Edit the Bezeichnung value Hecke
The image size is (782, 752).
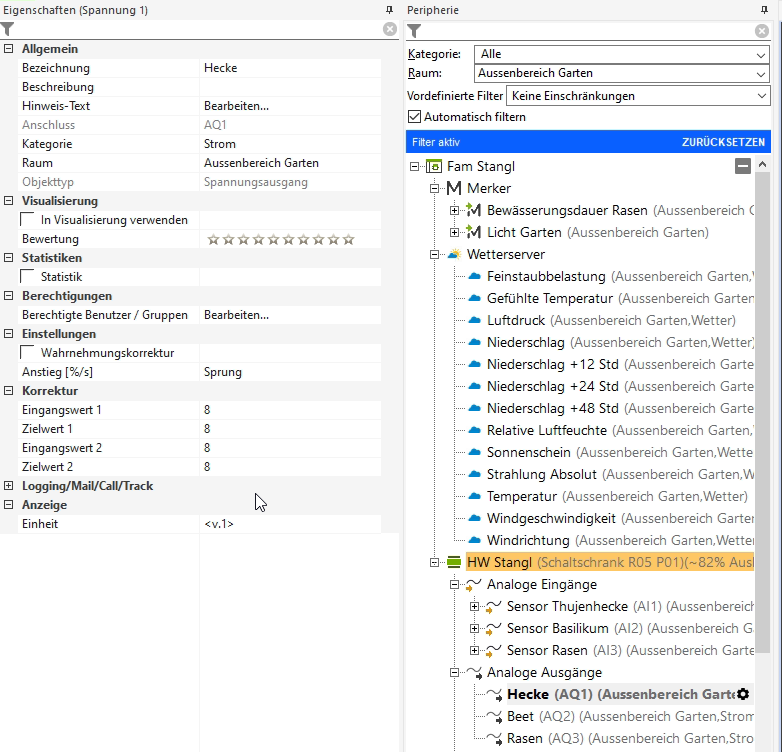coord(290,68)
